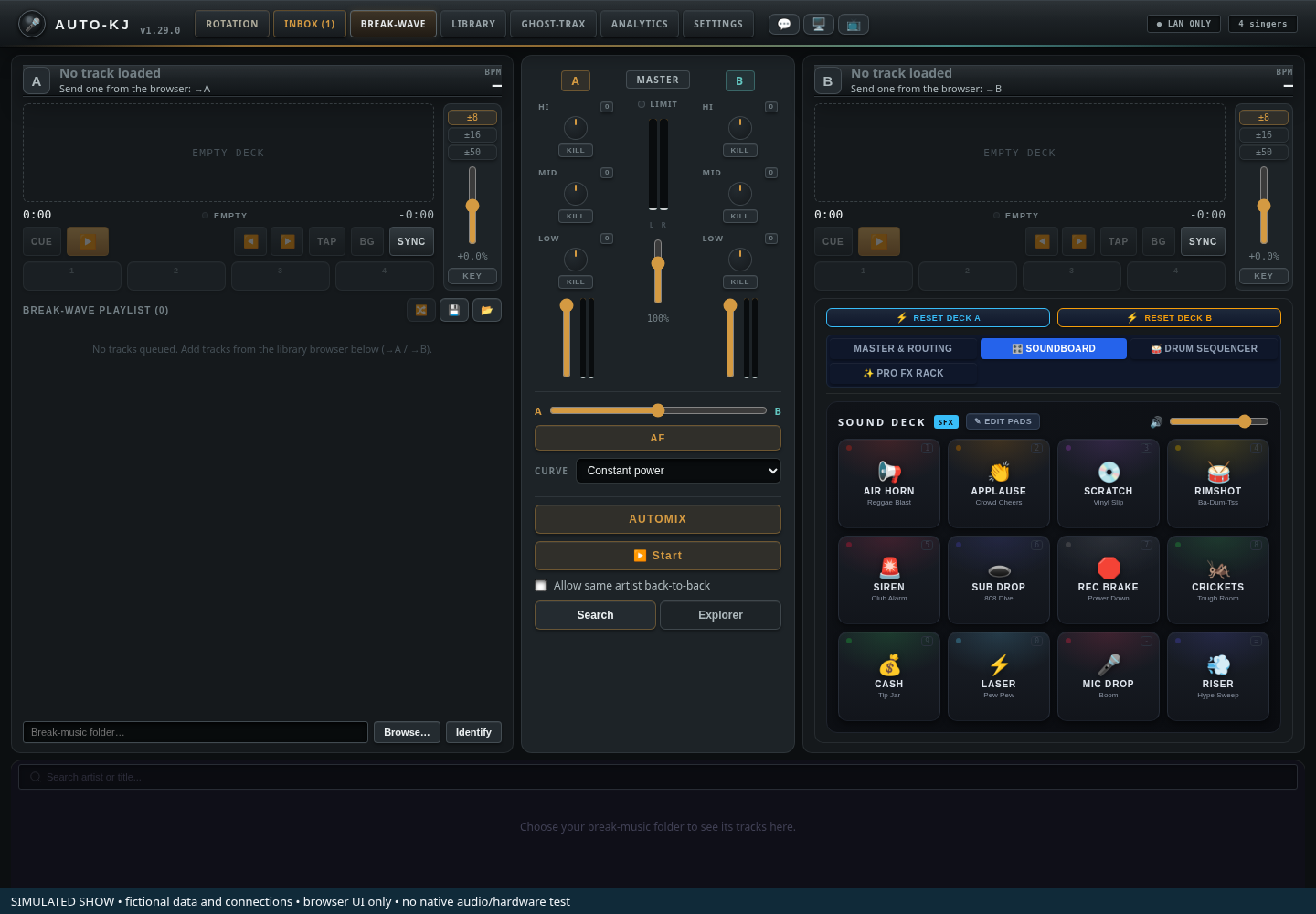The height and width of the screenshot is (914, 1316).
Task: Click the AUTO-KJ microphone logo
Action: [32, 24]
